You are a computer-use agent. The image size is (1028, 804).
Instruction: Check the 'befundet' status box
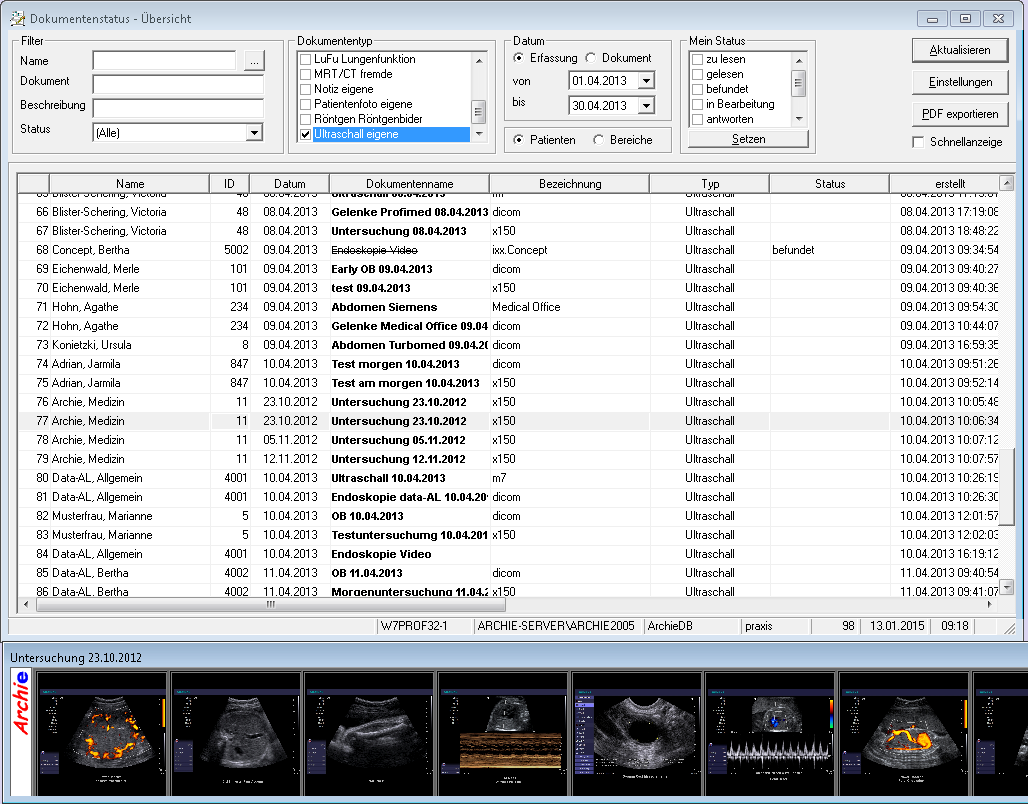coord(697,89)
